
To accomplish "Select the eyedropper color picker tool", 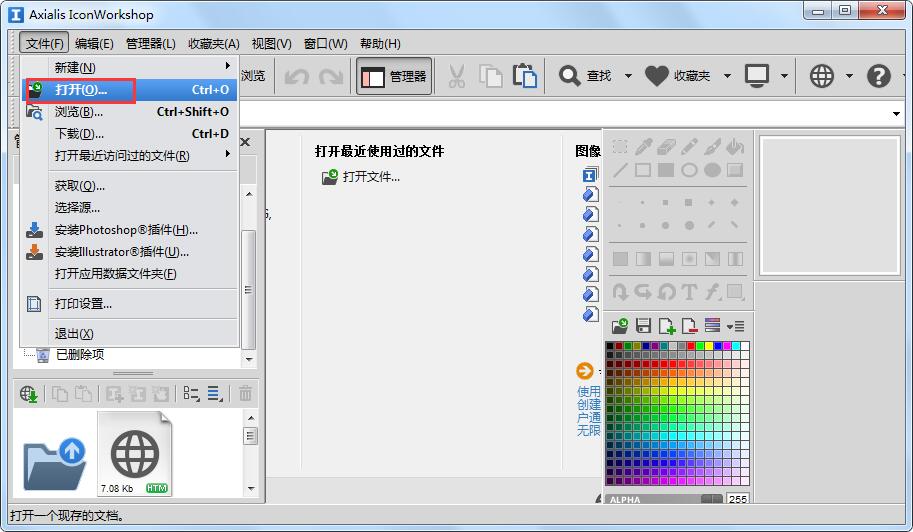I will [643, 147].
